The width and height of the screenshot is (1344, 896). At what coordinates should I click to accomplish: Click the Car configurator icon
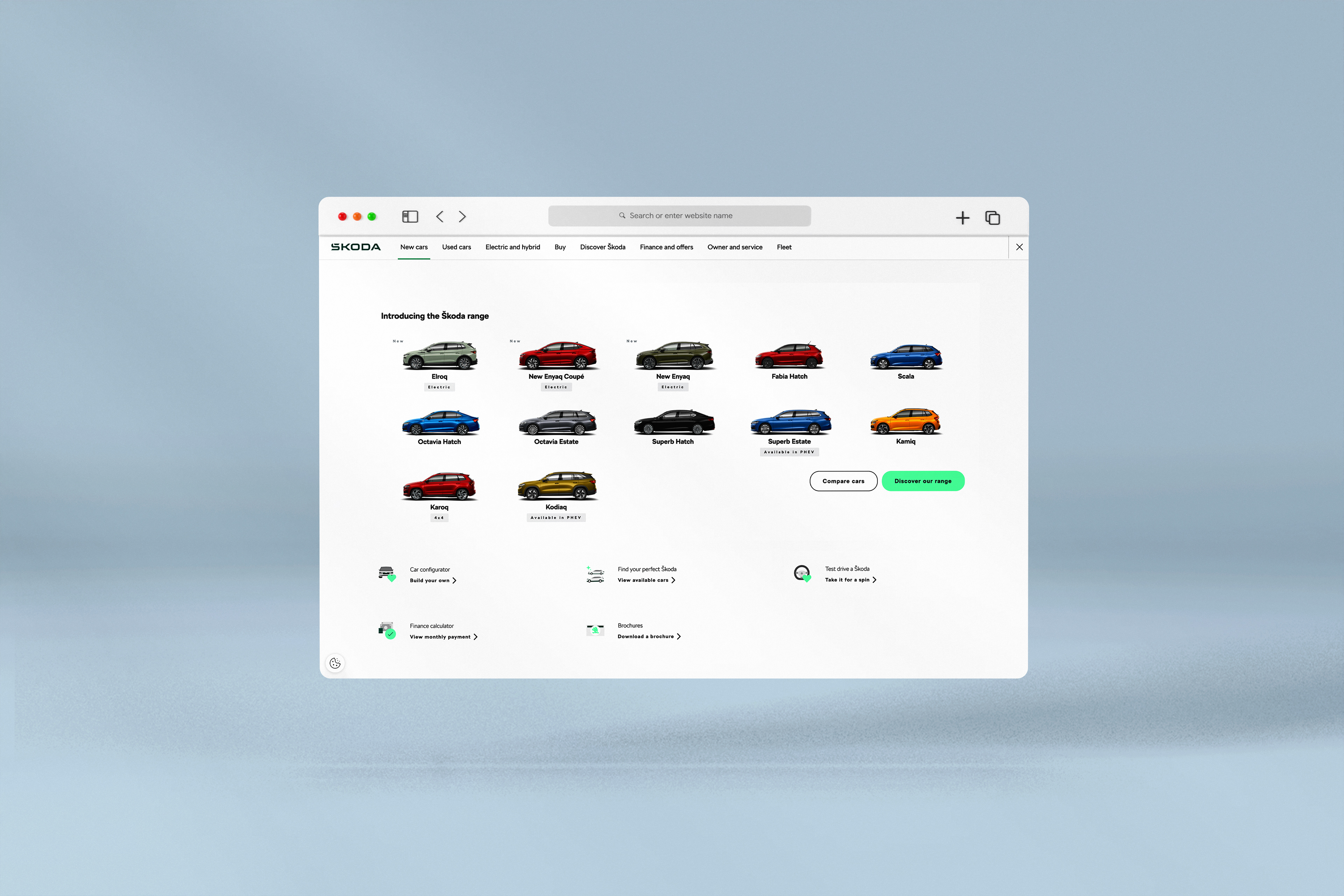point(387,574)
